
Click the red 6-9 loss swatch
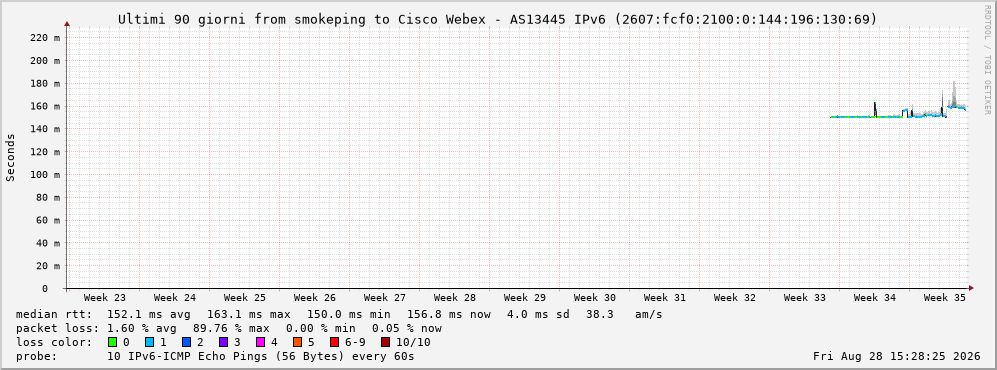point(334,342)
